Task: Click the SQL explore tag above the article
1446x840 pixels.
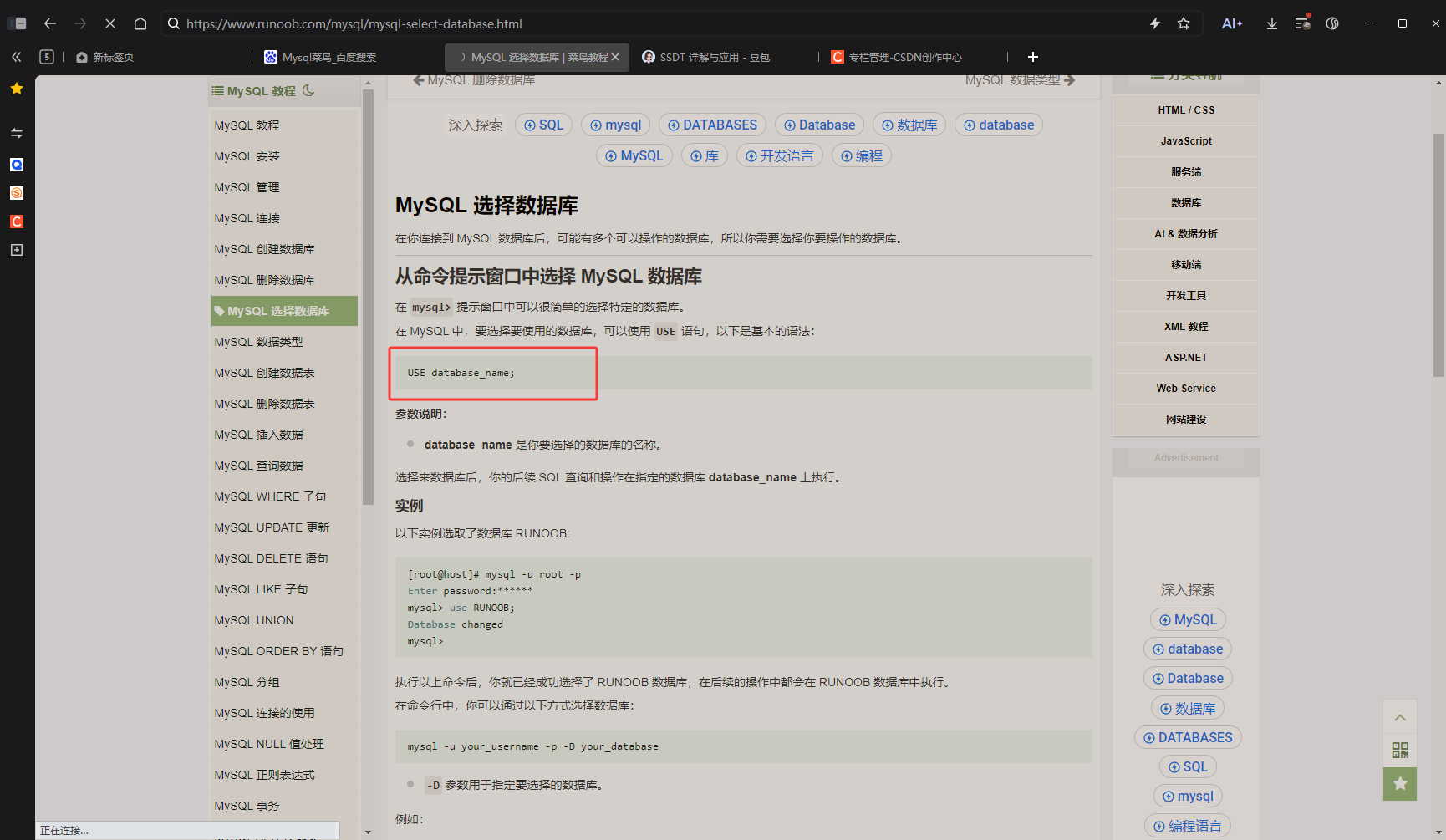Action: [543, 125]
